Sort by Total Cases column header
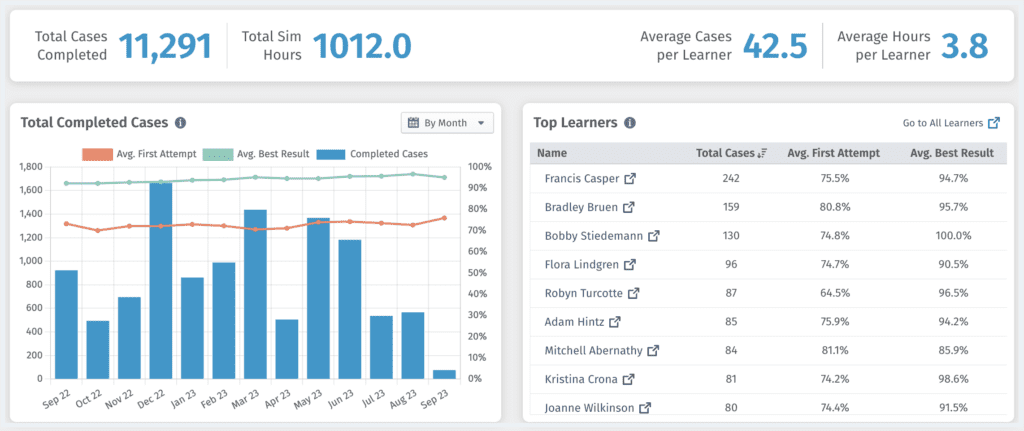1024x431 pixels. pyautogui.click(x=725, y=153)
